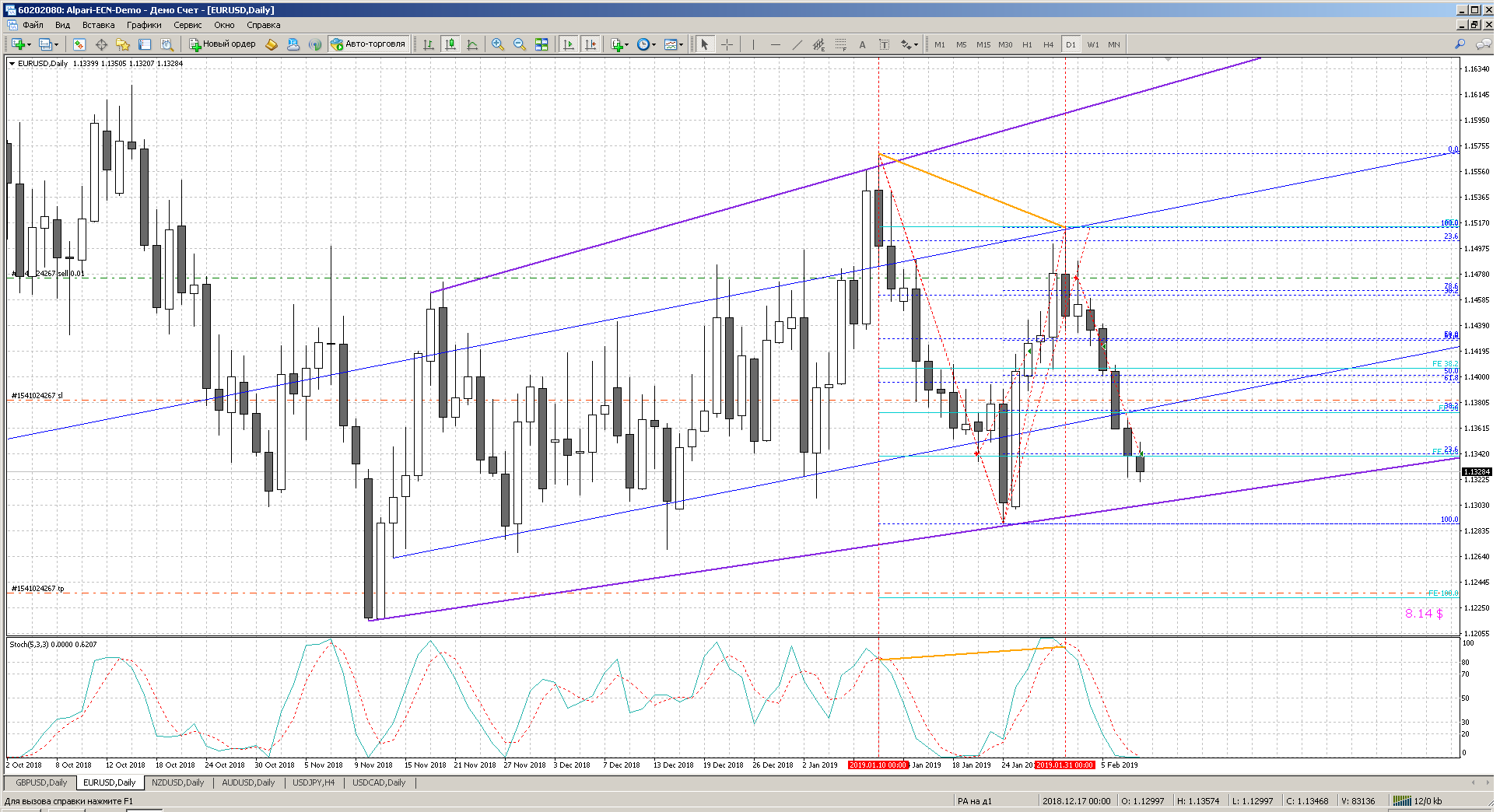Image resolution: width=1500 pixels, height=812 pixels.
Task: Zoom out of the chart
Action: pyautogui.click(x=520, y=44)
